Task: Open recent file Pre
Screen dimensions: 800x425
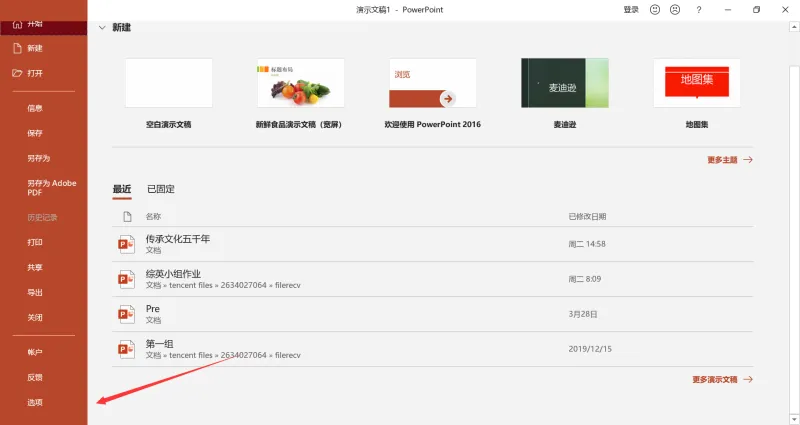Action: pyautogui.click(x=433, y=314)
